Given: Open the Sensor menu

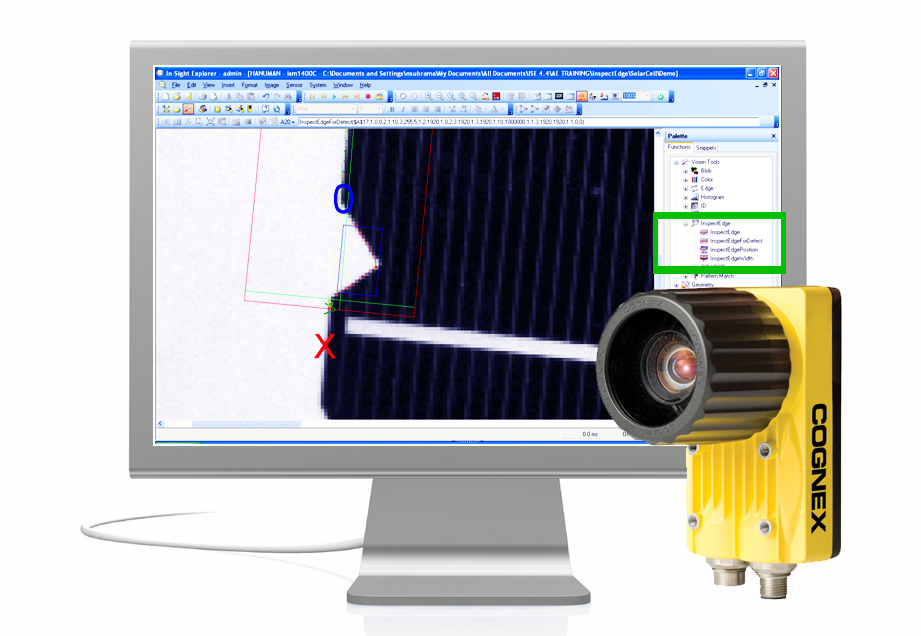Looking at the screenshot, I should point(294,85).
